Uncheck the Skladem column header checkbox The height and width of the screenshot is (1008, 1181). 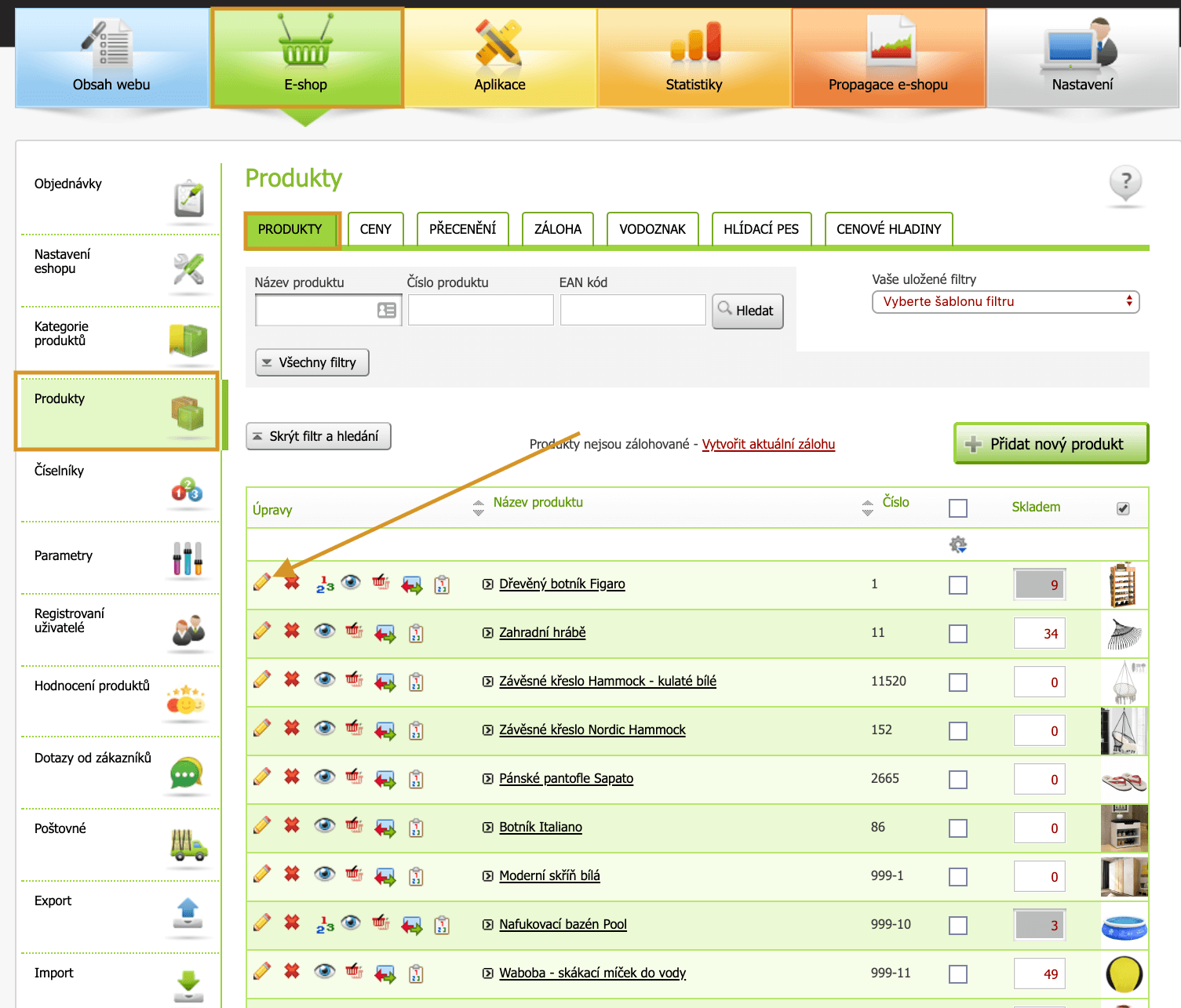click(x=1123, y=508)
